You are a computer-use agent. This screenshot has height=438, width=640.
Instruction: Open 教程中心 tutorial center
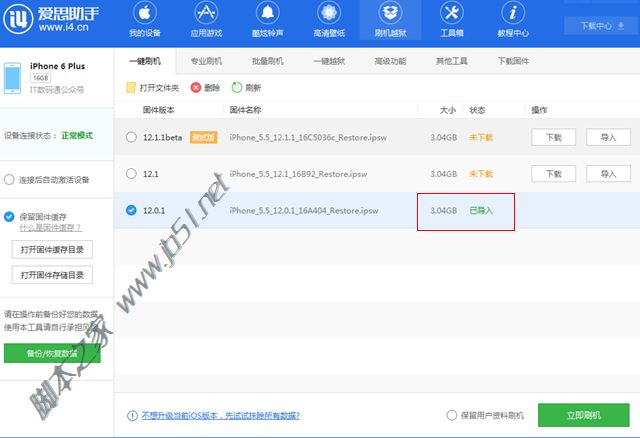(513, 20)
